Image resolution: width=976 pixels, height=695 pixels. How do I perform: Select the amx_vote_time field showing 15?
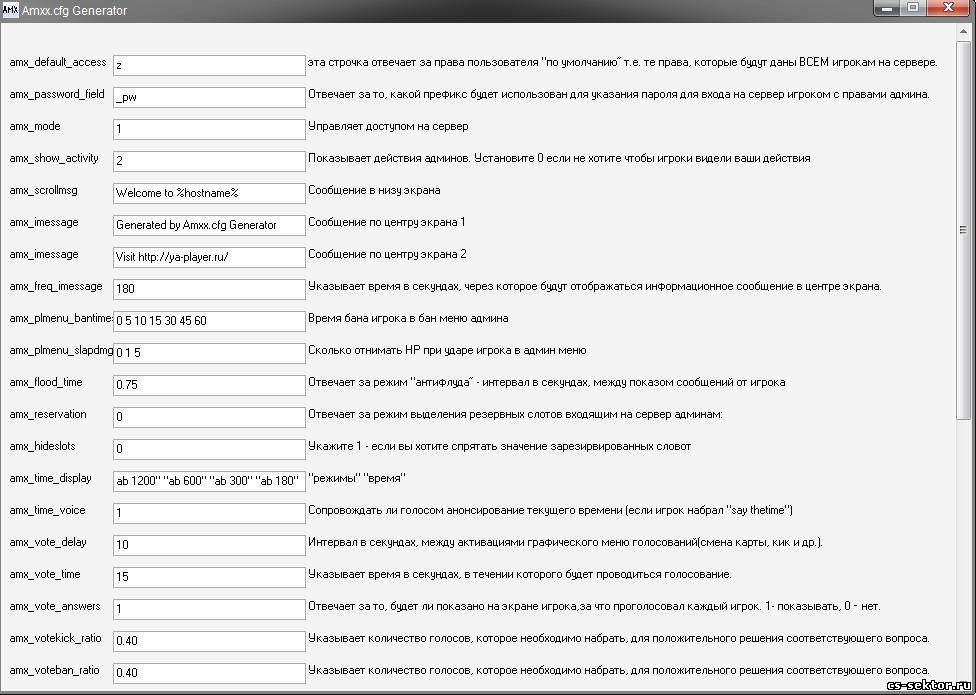coord(209,577)
